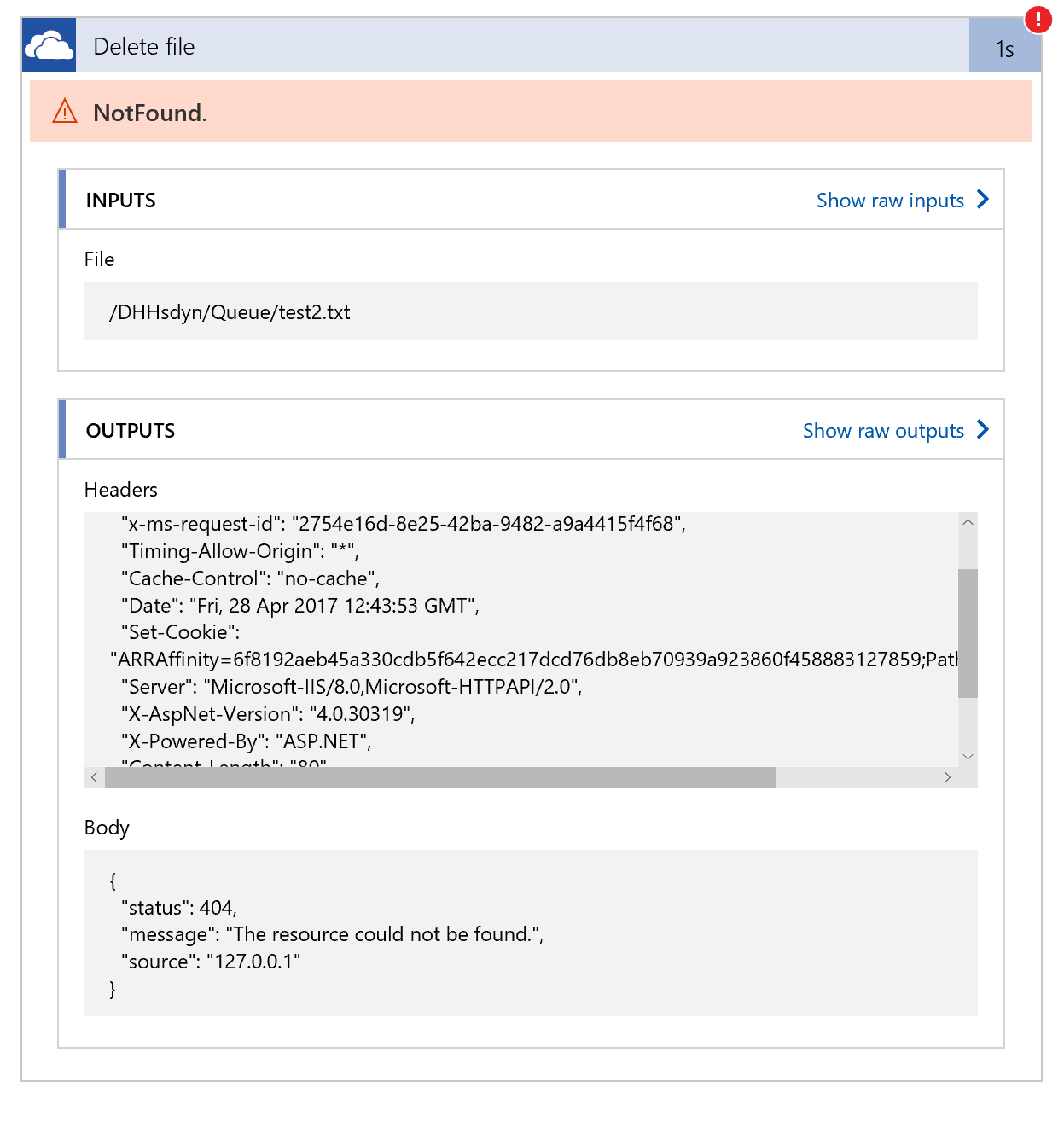Click the headers scroll down arrow
The image size is (1064, 1145).
pyautogui.click(x=968, y=757)
